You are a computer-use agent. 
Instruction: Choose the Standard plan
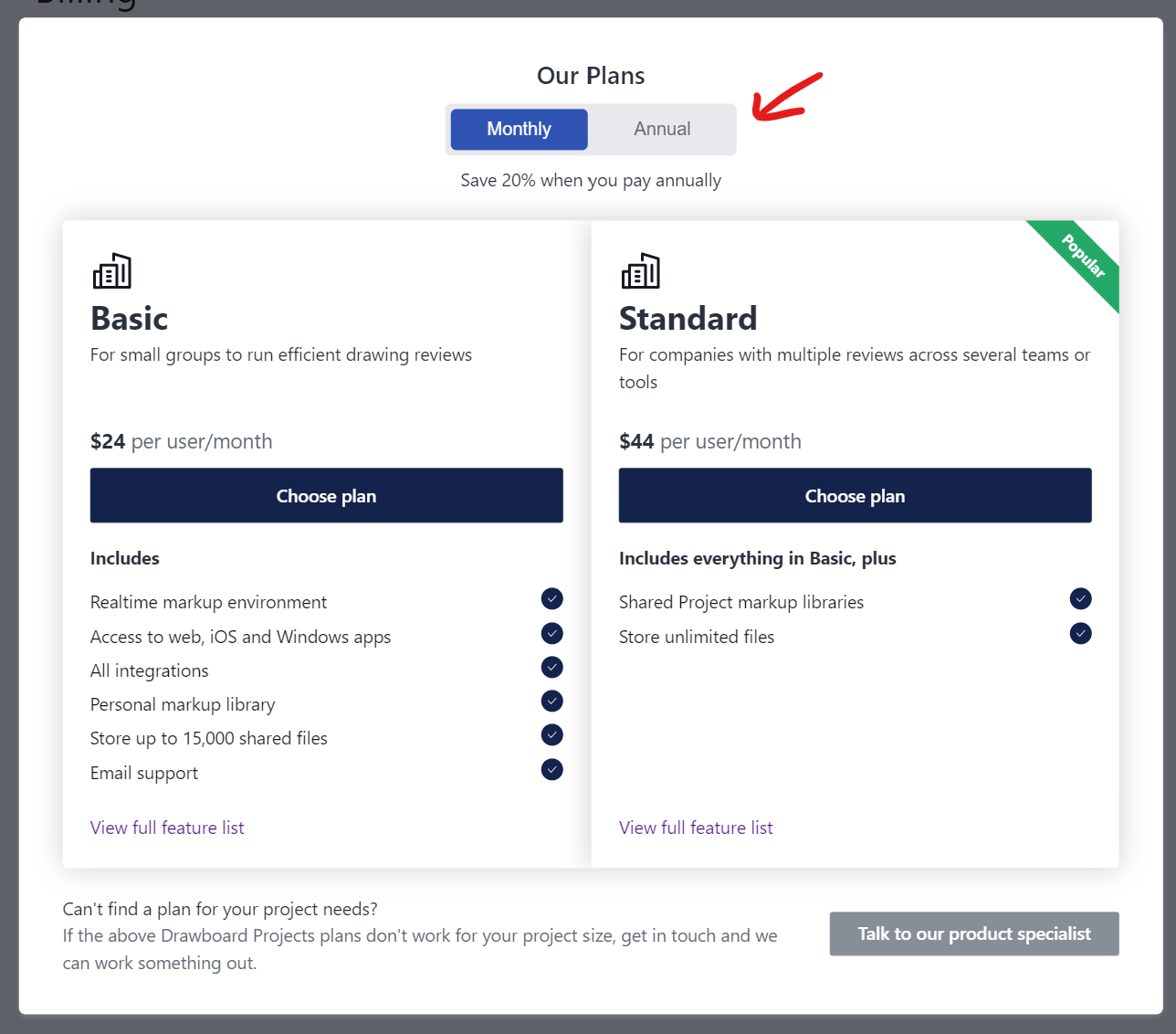[856, 496]
